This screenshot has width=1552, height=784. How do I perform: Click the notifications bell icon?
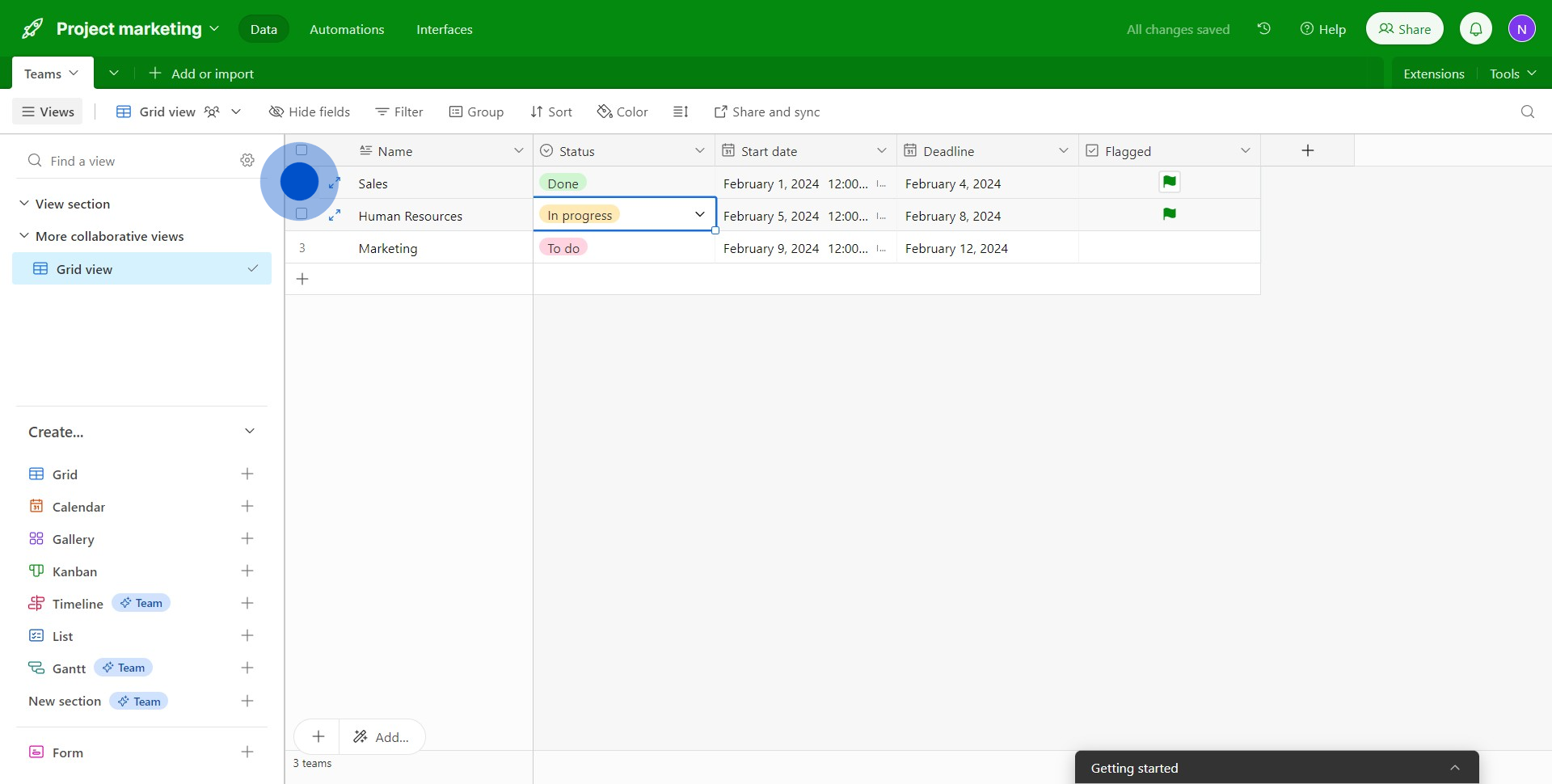point(1475,29)
